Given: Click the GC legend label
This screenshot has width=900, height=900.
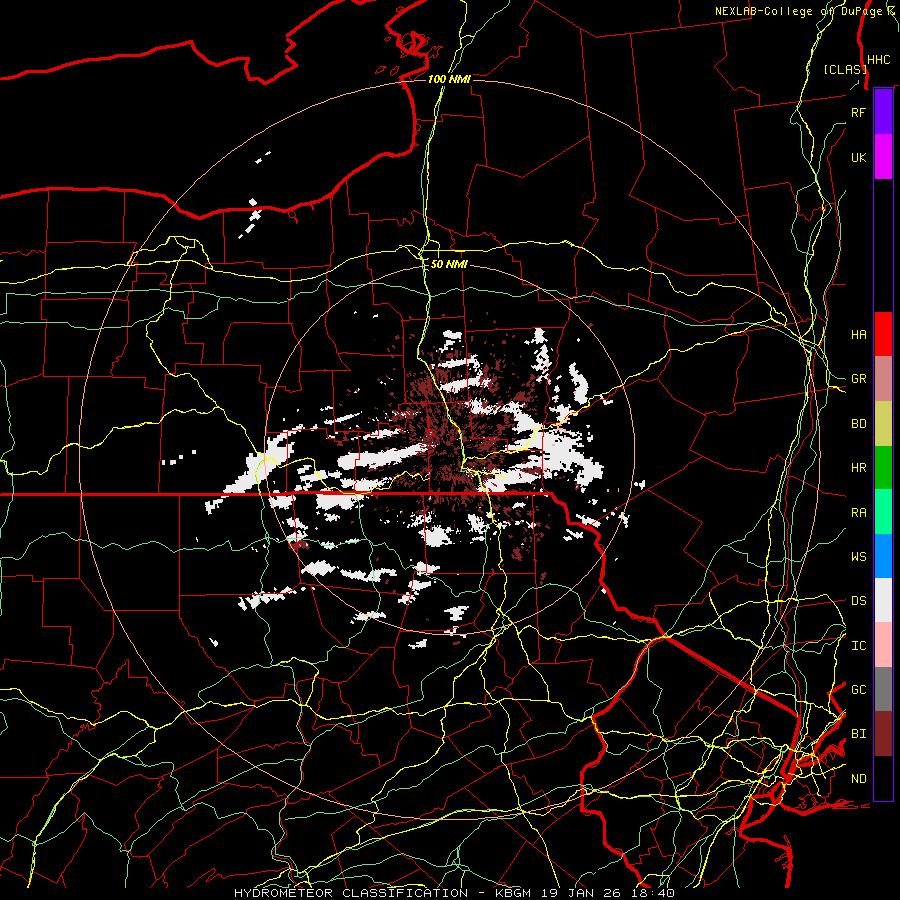Looking at the screenshot, I should 858,689.
